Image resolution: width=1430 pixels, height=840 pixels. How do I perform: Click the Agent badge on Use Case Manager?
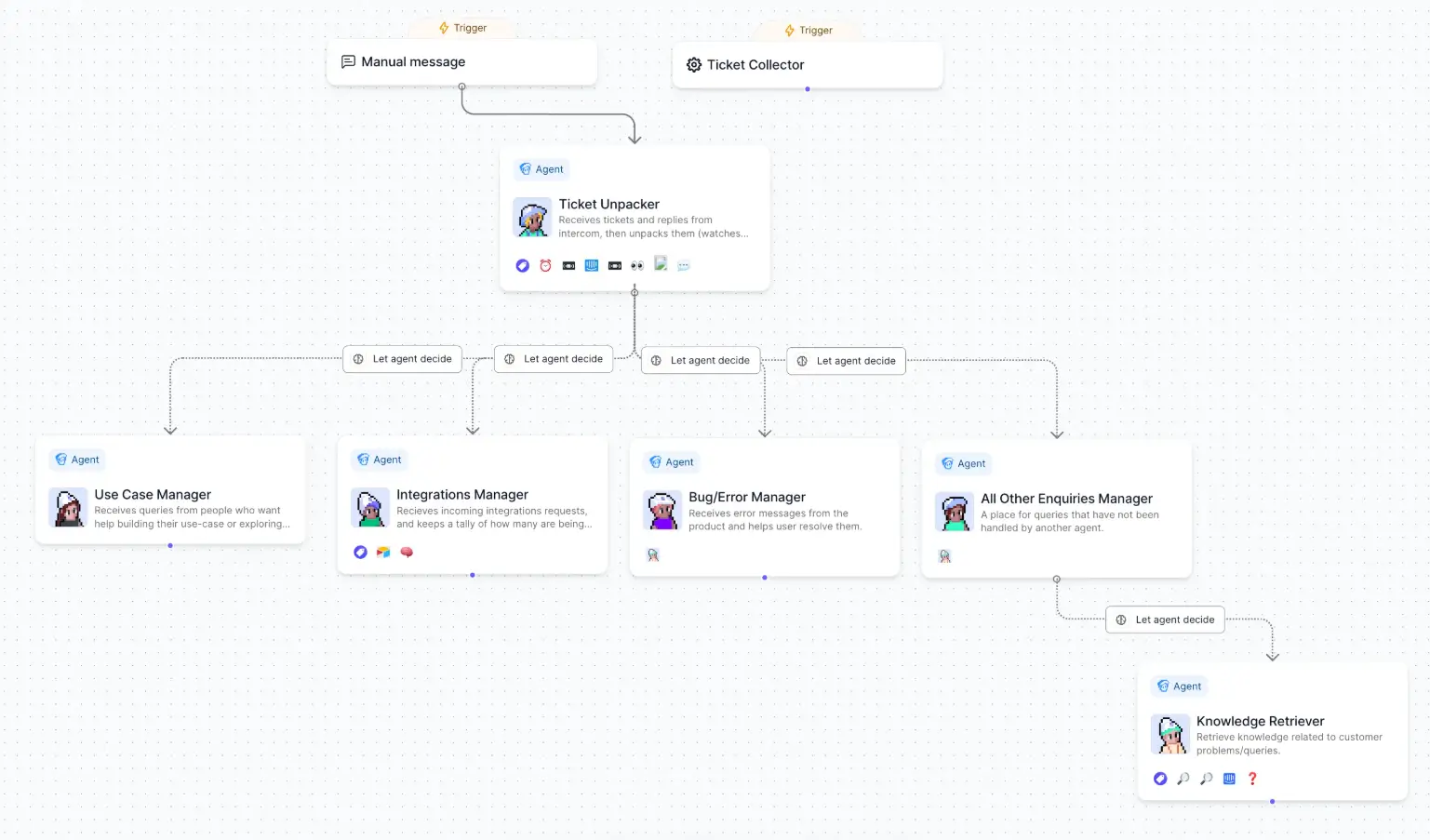coord(77,460)
